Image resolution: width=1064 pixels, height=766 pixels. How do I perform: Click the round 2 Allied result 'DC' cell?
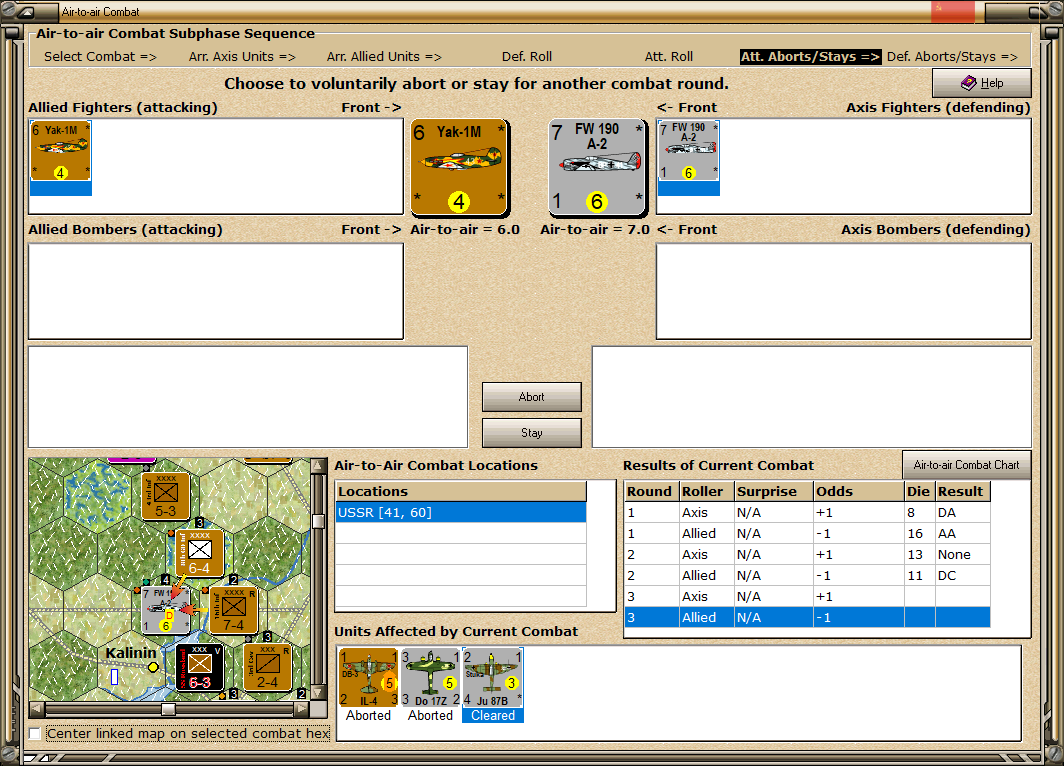[x=962, y=575]
